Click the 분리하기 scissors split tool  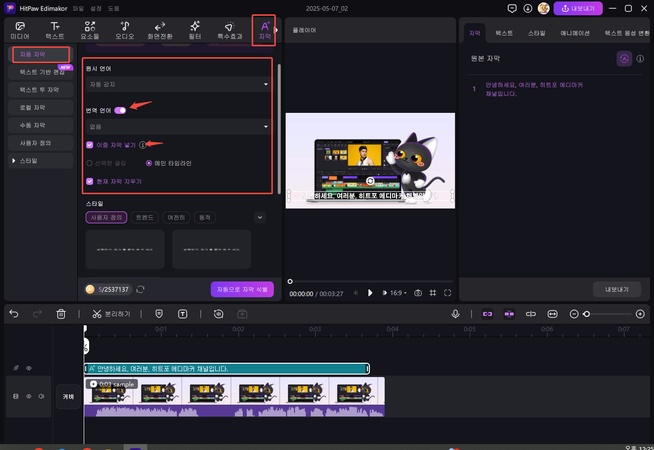[x=111, y=314]
